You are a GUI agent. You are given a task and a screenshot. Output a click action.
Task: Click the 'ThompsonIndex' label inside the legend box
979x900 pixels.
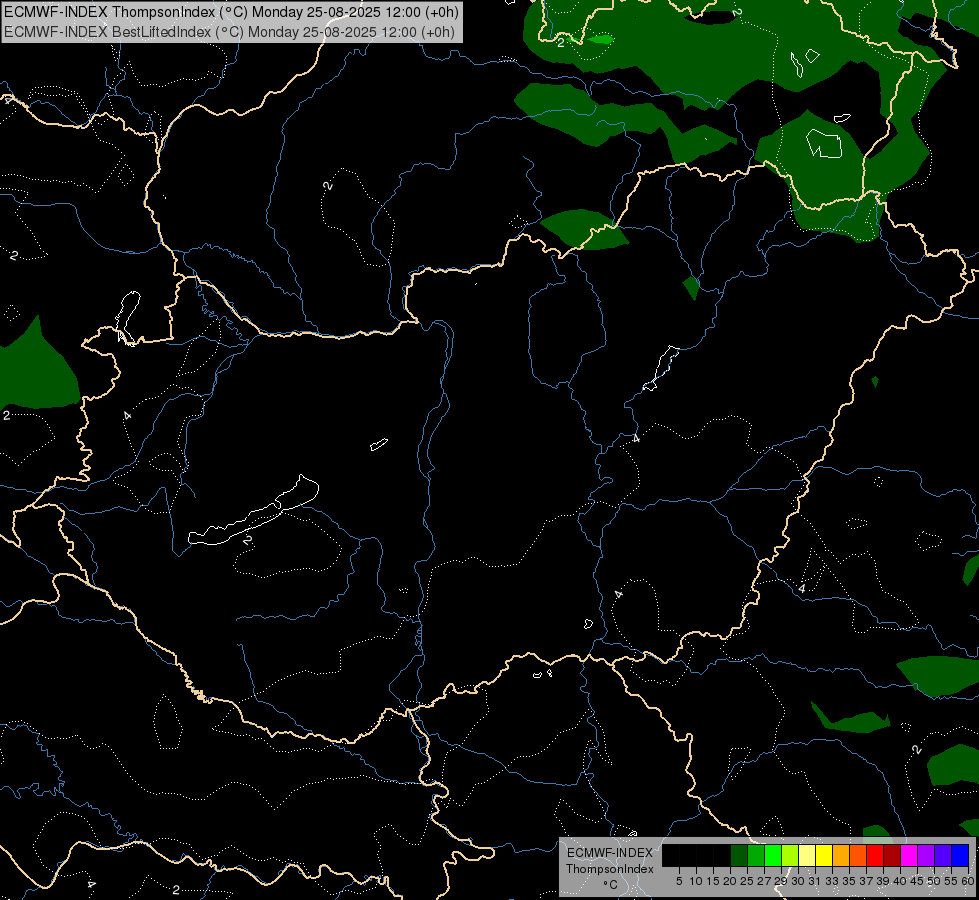tap(610, 869)
